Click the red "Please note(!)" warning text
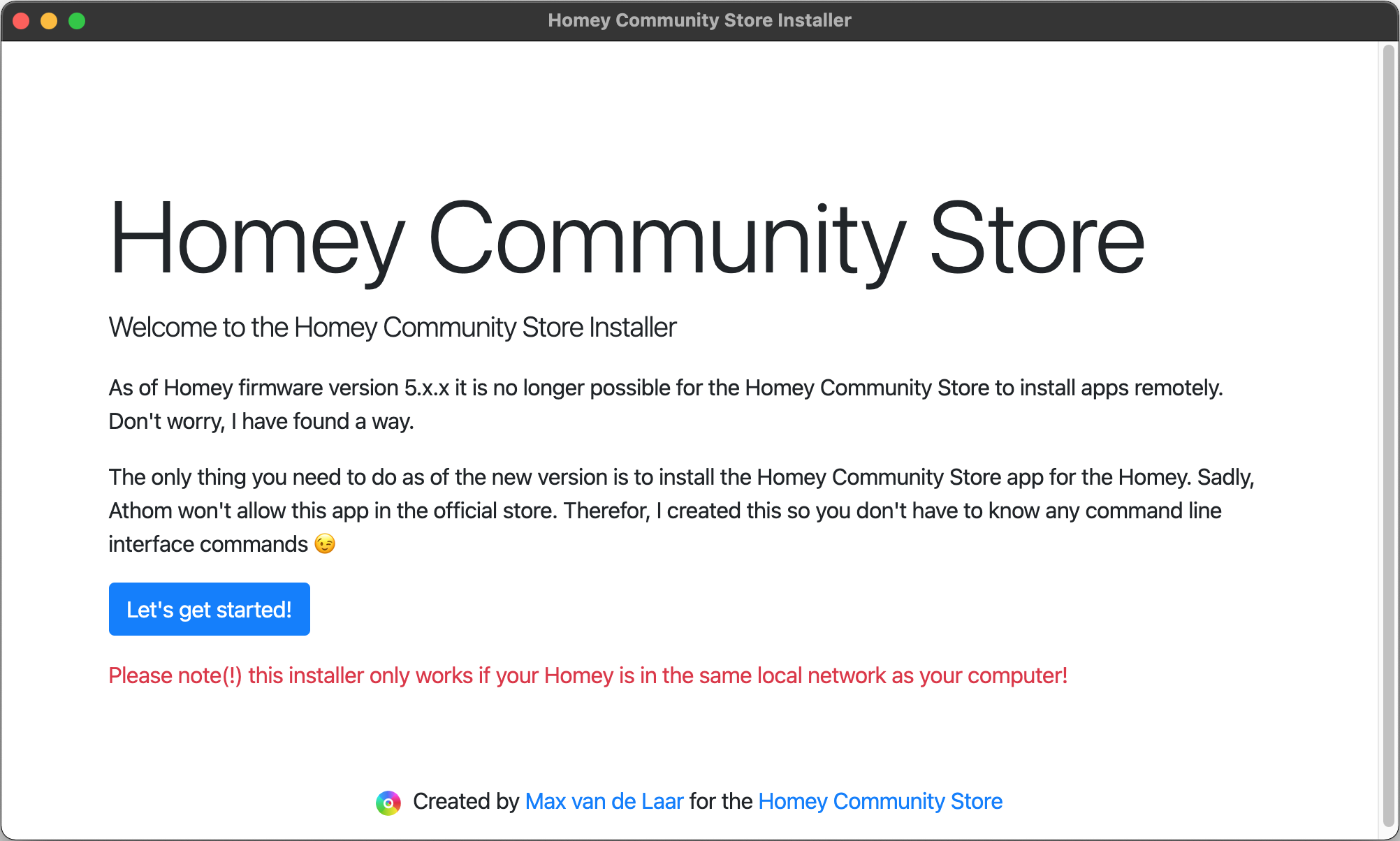Image resolution: width=1400 pixels, height=841 pixels. pyautogui.click(x=588, y=675)
